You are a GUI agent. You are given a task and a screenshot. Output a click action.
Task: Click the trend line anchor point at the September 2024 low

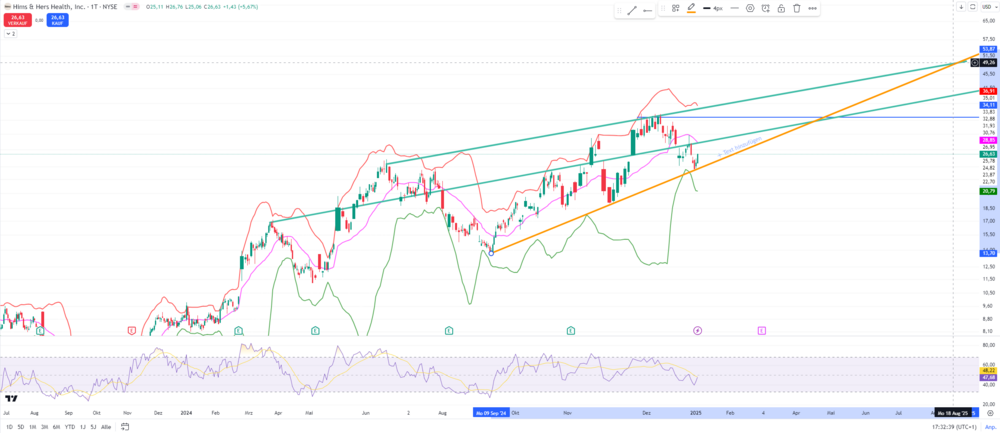coord(490,253)
